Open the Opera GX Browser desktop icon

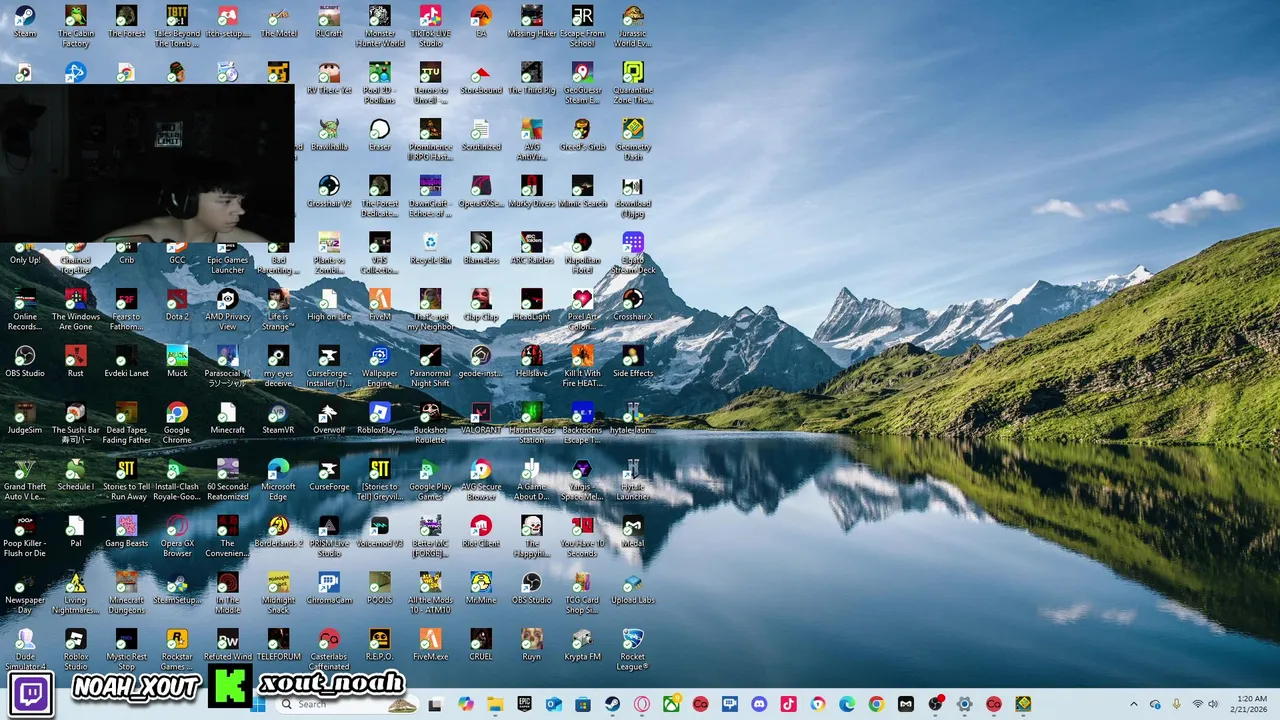coord(177,537)
